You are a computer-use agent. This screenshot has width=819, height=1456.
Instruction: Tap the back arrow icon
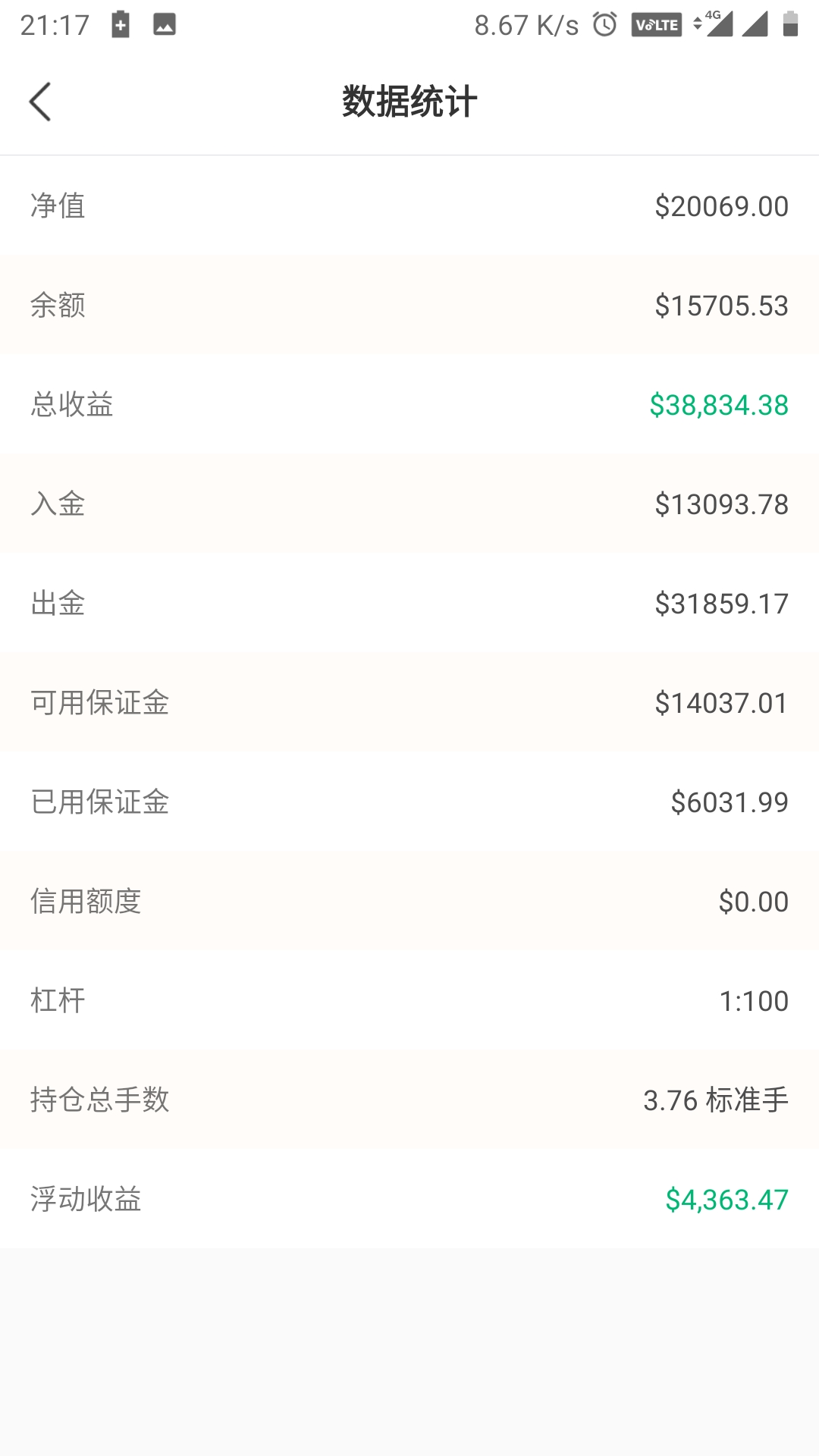pyautogui.click(x=40, y=102)
